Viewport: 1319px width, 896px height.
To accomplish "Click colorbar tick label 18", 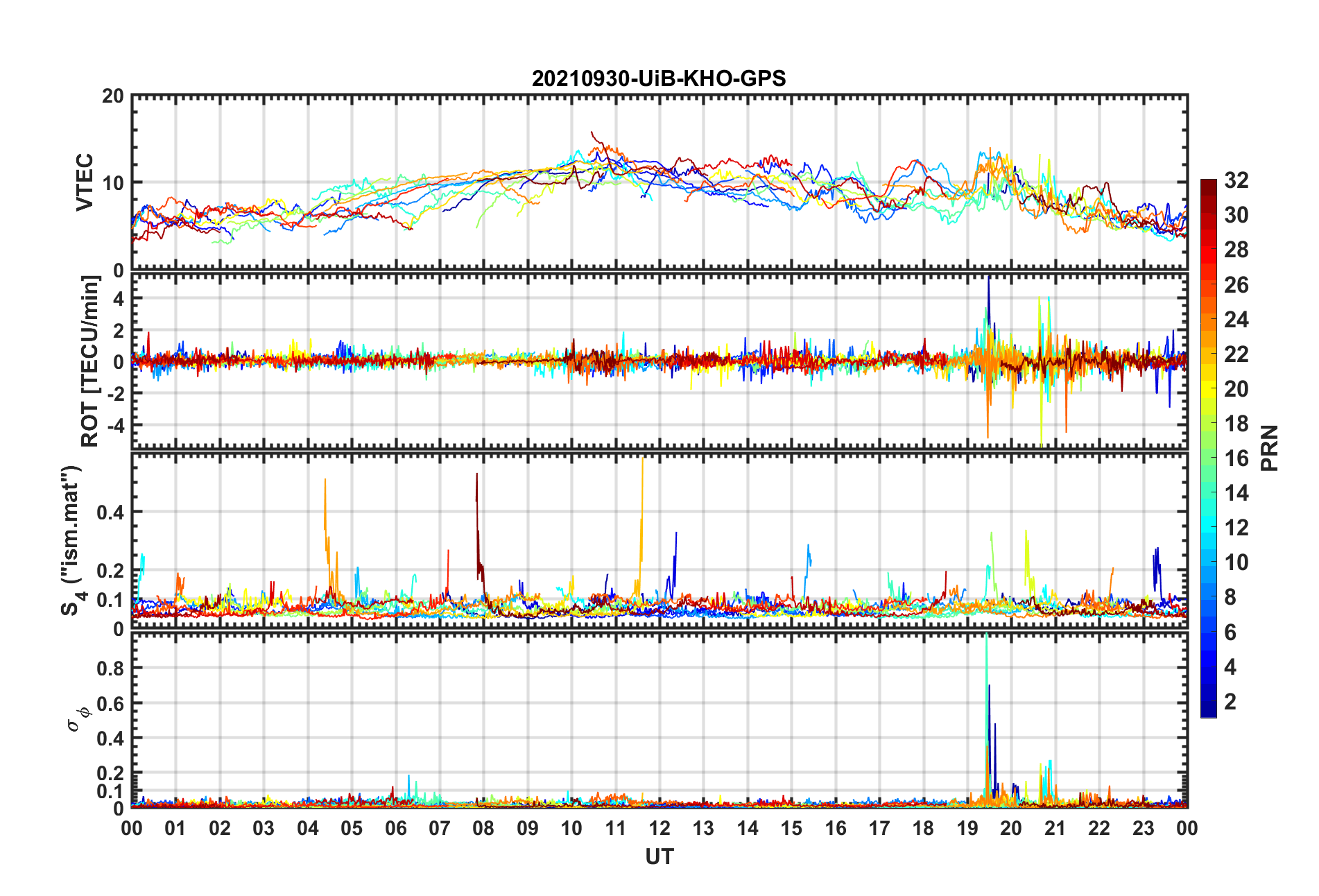I will (x=1236, y=424).
